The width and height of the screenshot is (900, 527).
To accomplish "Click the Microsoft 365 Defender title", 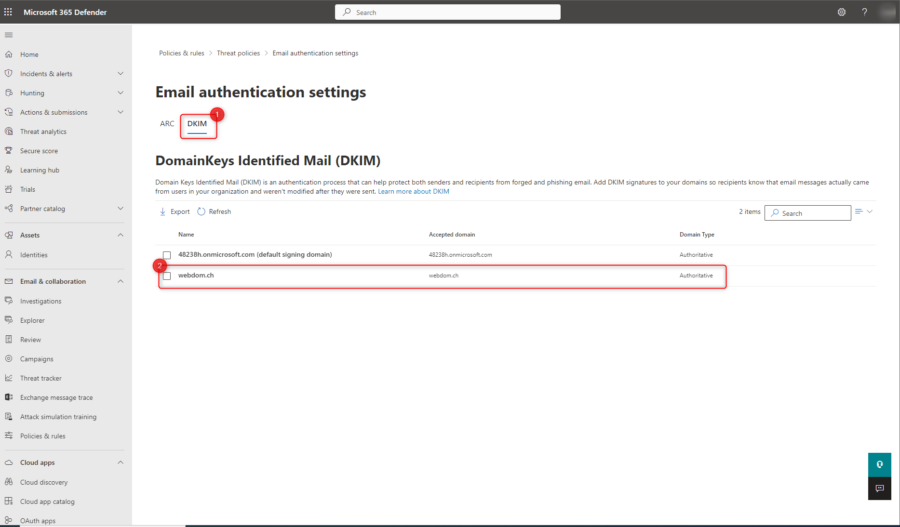I will (x=65, y=12).
